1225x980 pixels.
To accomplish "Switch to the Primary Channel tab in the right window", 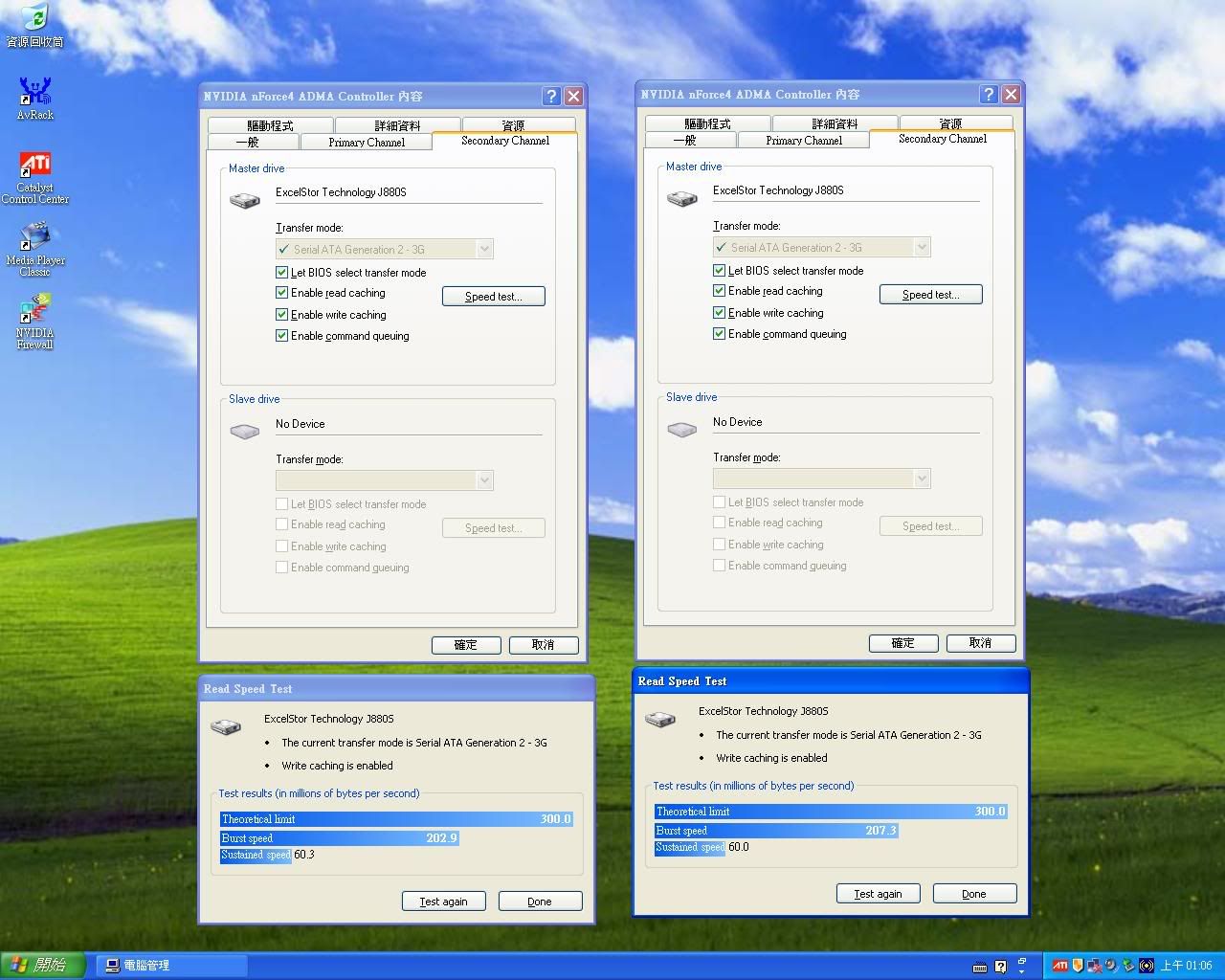I will click(804, 140).
